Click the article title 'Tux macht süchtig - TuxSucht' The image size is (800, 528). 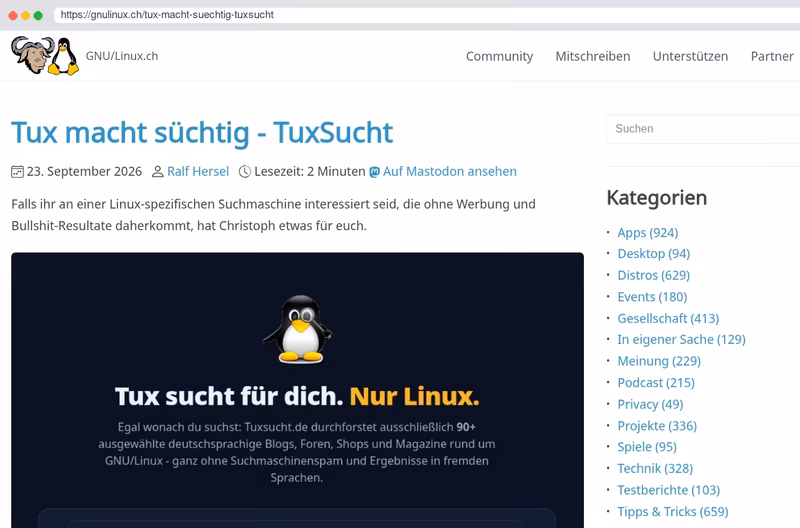coord(202,133)
